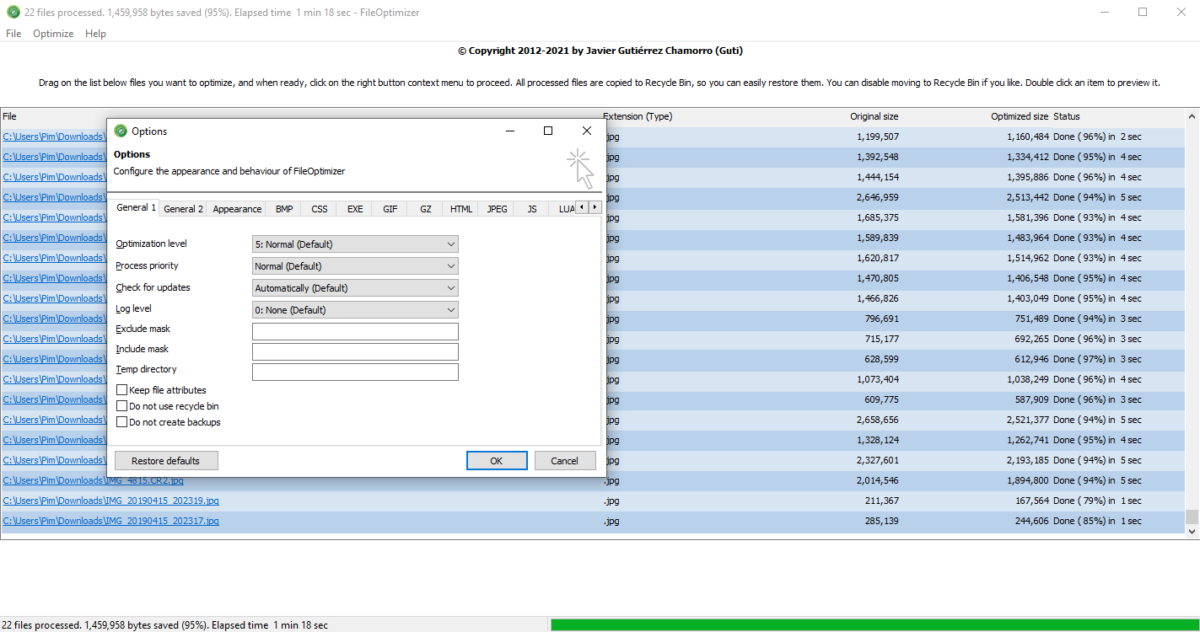Enable the Keep file attributes checkbox
Image resolution: width=1200 pixels, height=632 pixels.
click(122, 390)
